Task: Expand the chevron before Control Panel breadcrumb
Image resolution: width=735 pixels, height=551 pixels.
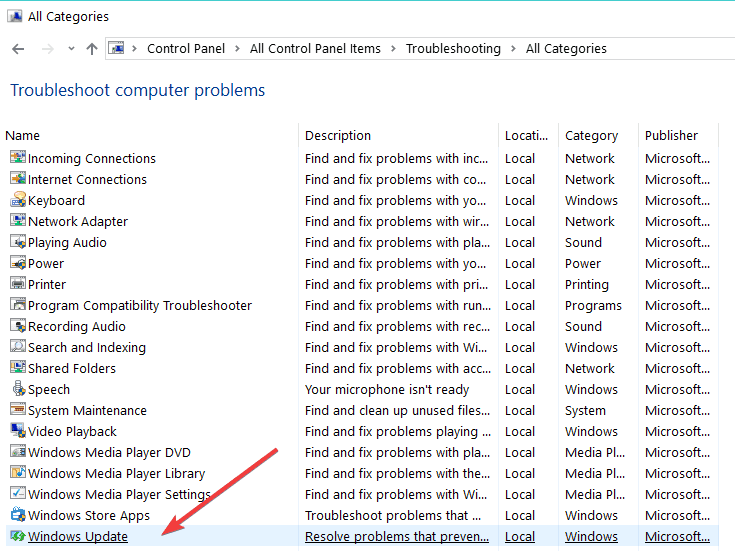Action: click(x=135, y=49)
